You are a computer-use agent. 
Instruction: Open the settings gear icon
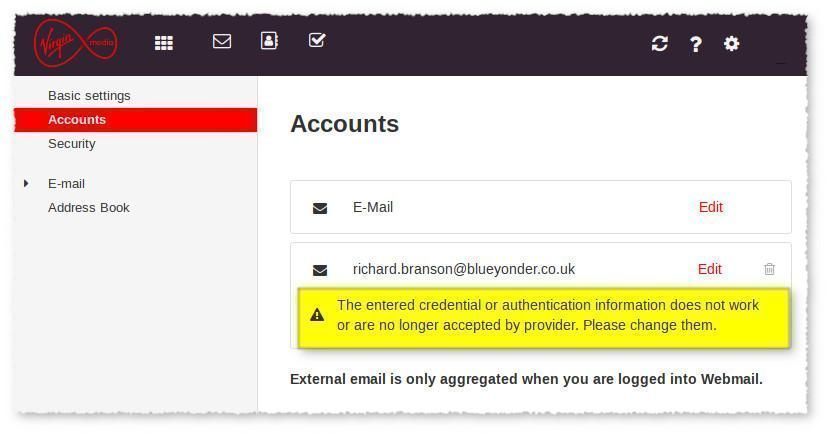(x=732, y=43)
